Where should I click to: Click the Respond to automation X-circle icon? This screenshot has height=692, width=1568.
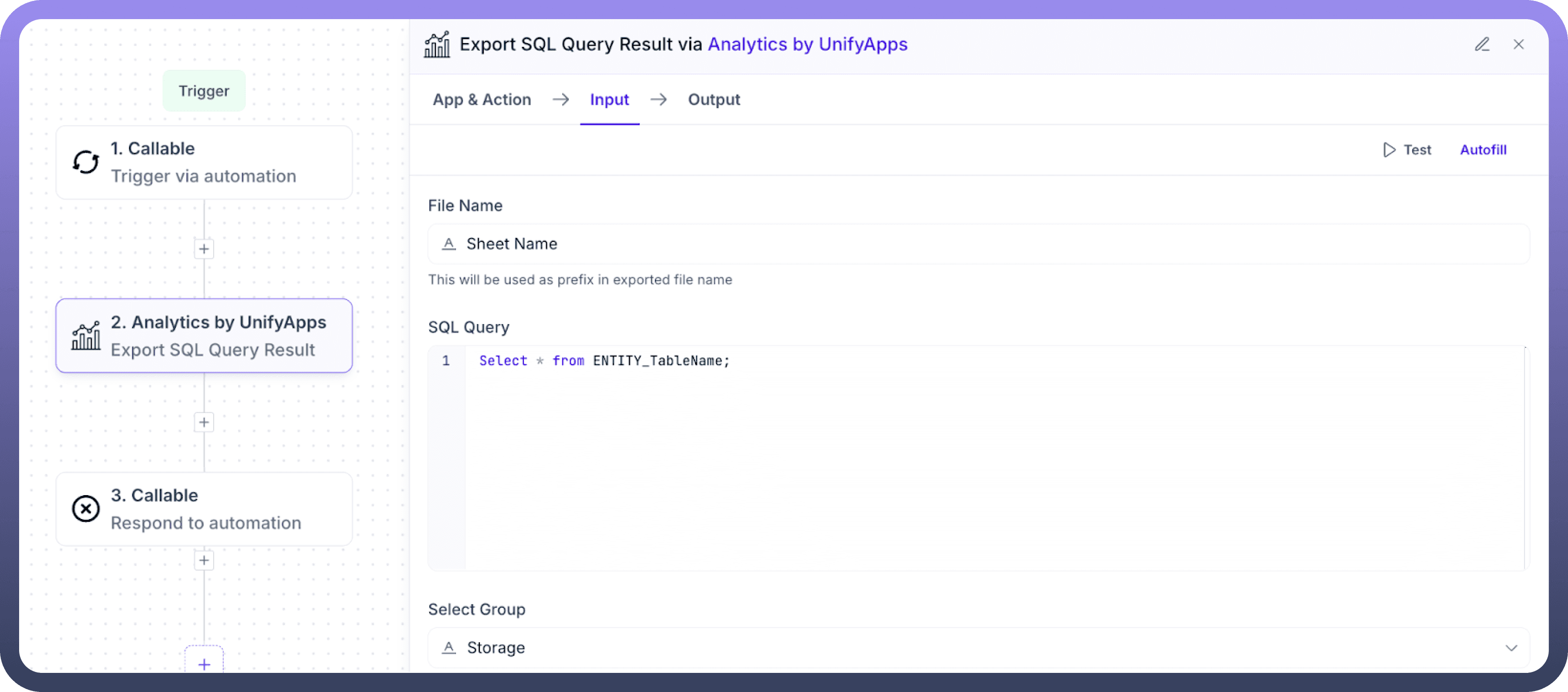tap(86, 509)
